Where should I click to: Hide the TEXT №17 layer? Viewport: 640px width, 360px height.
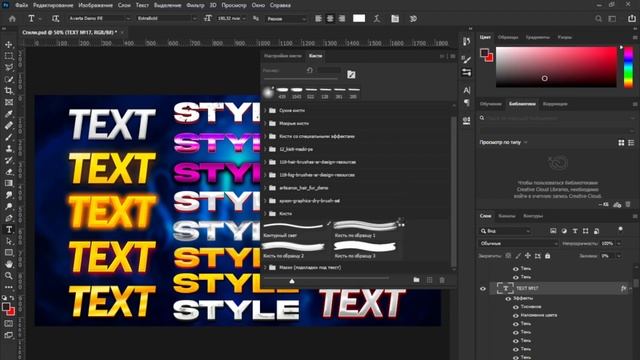pyautogui.click(x=483, y=289)
